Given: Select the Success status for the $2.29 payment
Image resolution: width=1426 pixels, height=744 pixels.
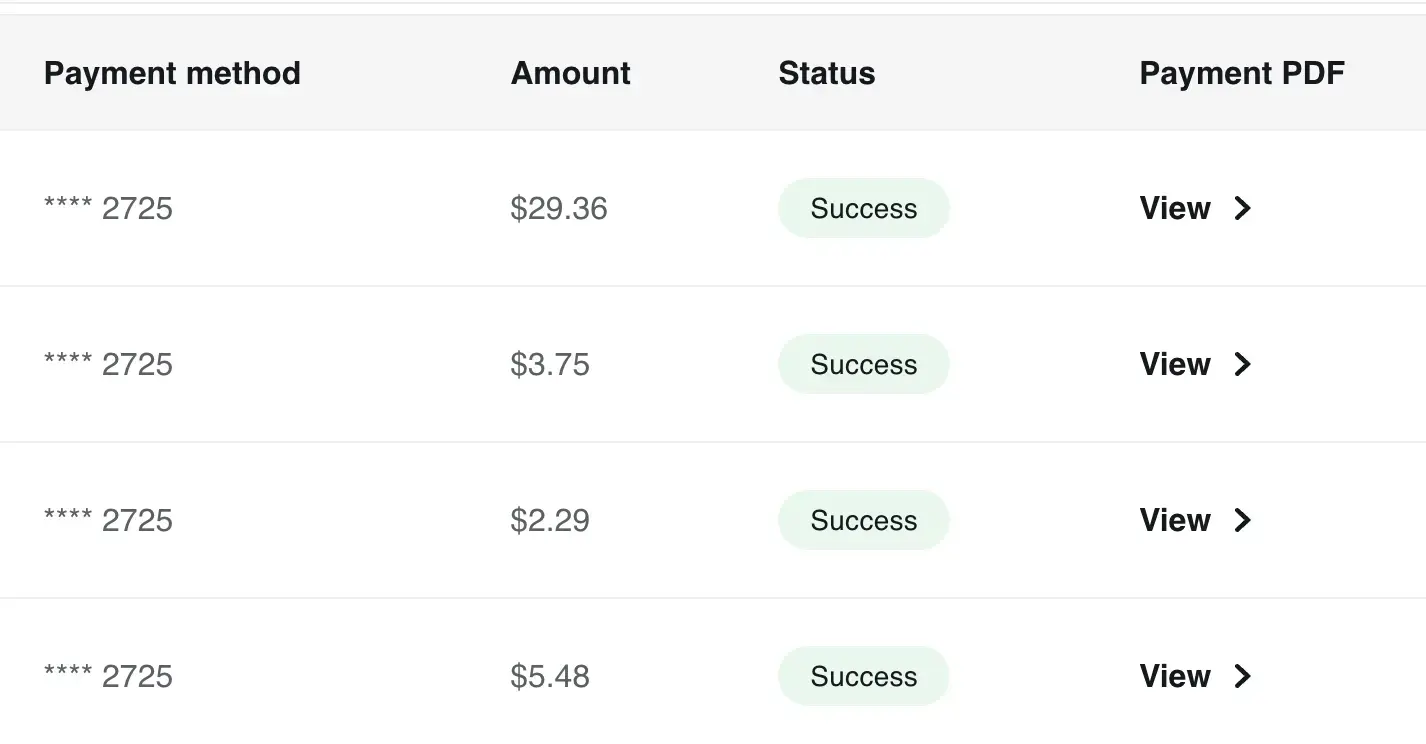Looking at the screenshot, I should click(x=864, y=520).
